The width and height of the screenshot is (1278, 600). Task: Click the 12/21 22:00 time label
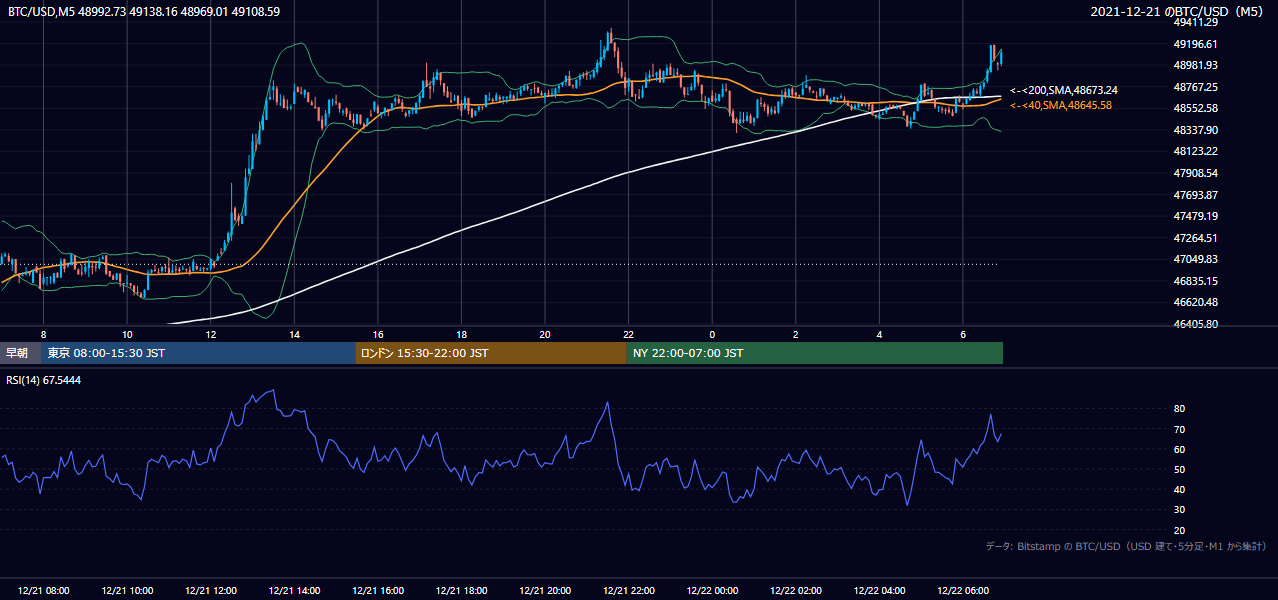point(628,591)
